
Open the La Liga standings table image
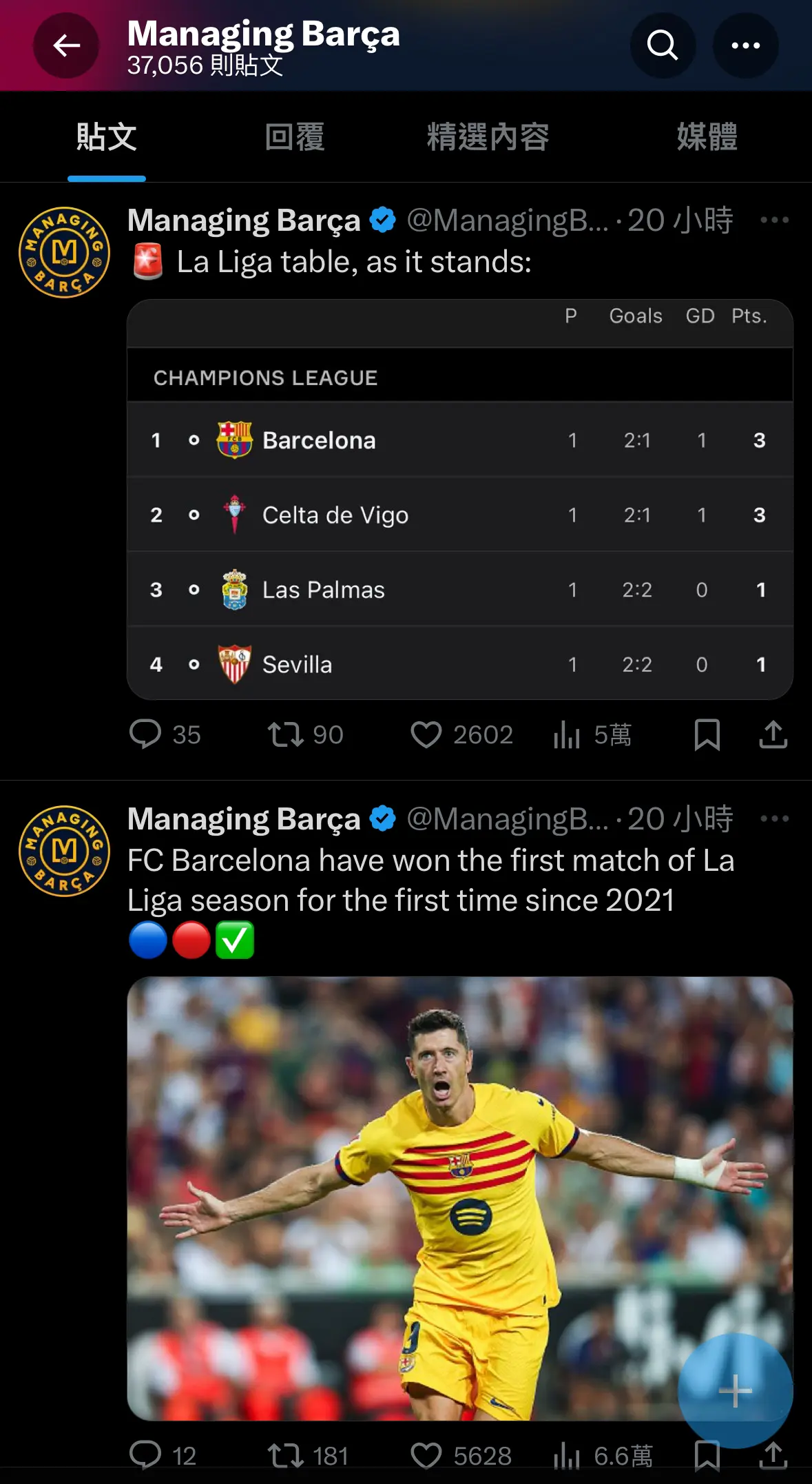tap(460, 499)
